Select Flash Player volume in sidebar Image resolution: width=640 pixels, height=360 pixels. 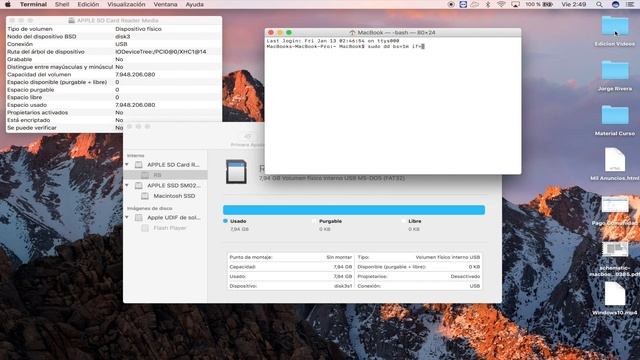coord(165,228)
